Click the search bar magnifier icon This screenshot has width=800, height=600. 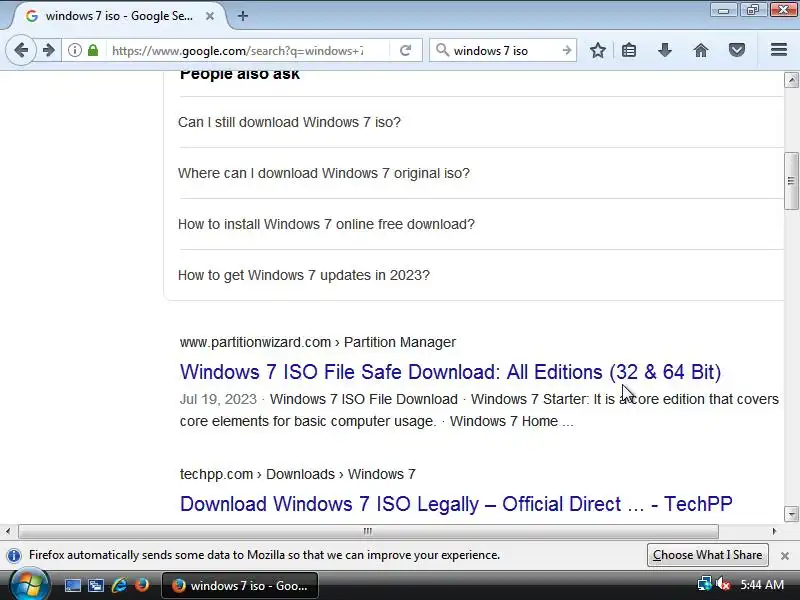[x=442, y=50]
